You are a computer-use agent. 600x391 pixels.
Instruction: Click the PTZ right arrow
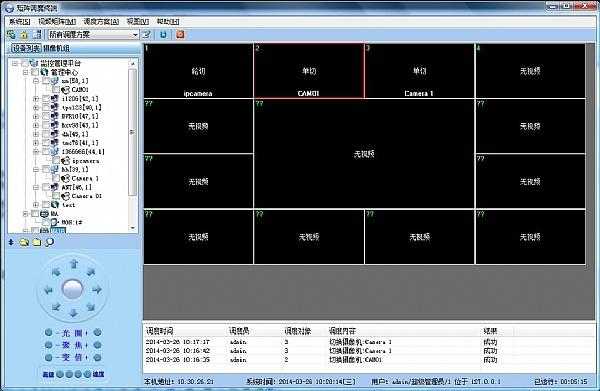coord(97,289)
